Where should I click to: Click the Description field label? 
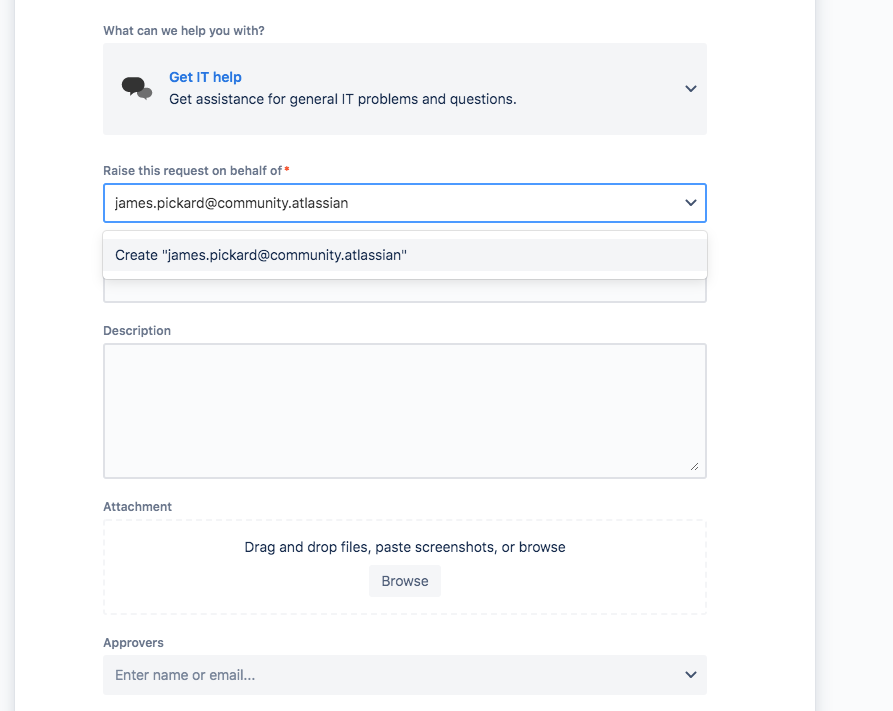(137, 330)
